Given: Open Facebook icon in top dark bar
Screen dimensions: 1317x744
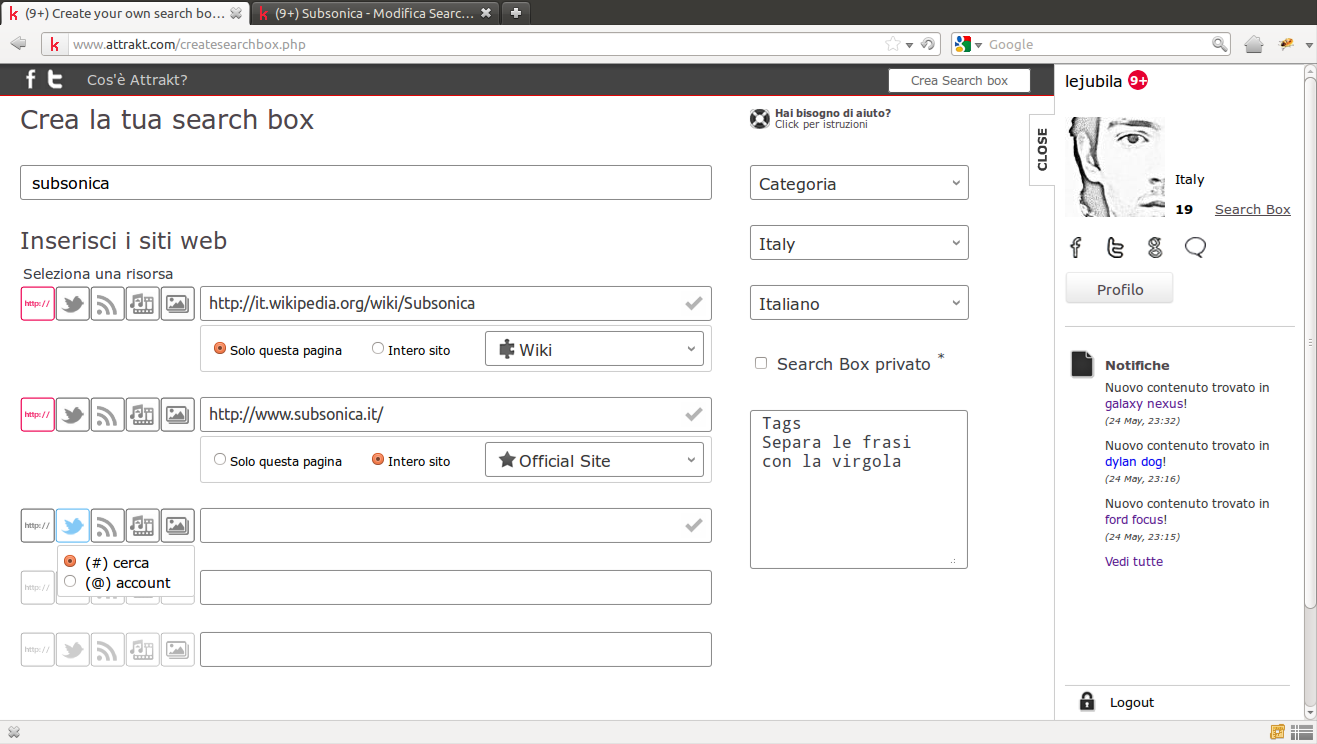Looking at the screenshot, I should [x=30, y=80].
